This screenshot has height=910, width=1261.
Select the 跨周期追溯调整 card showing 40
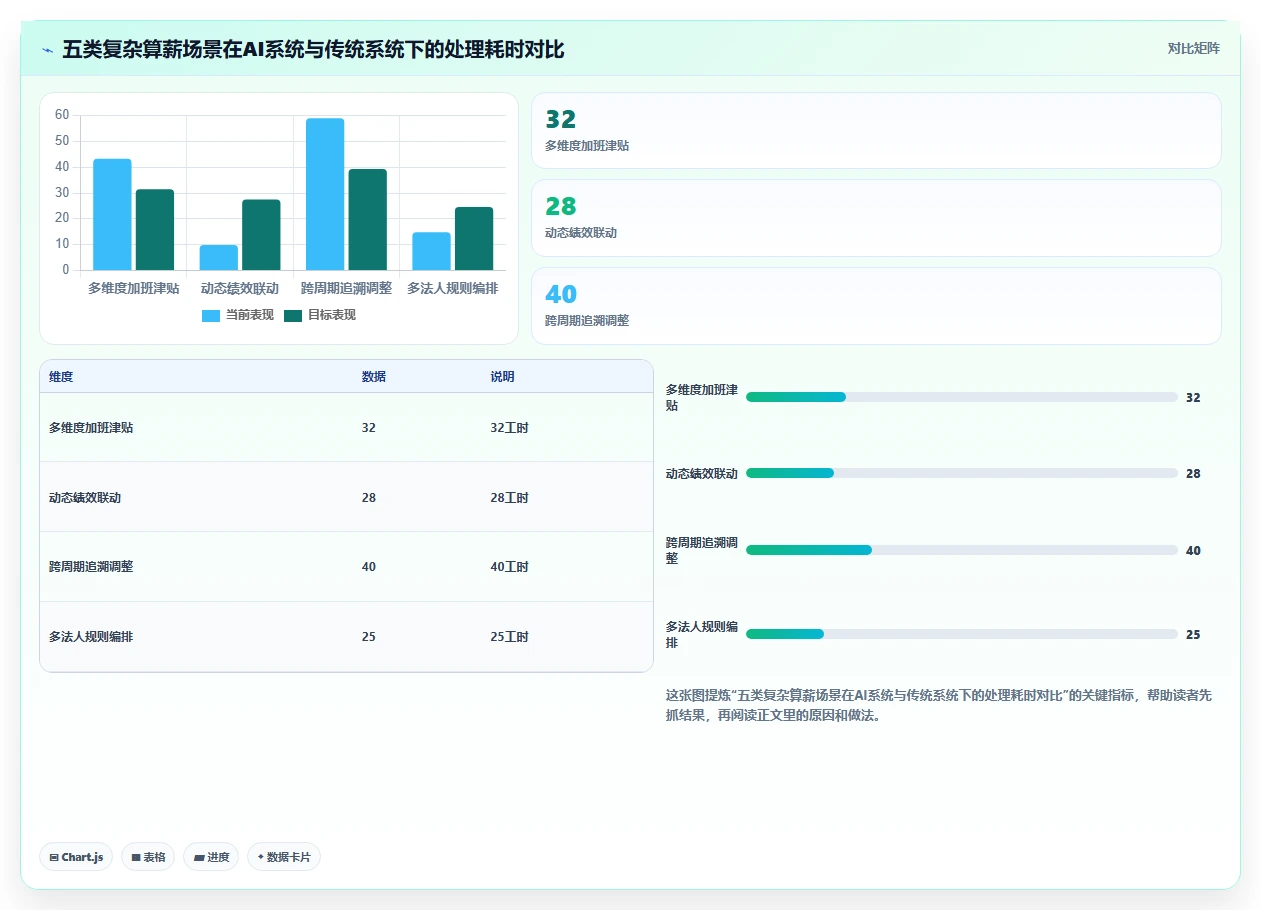tap(876, 306)
